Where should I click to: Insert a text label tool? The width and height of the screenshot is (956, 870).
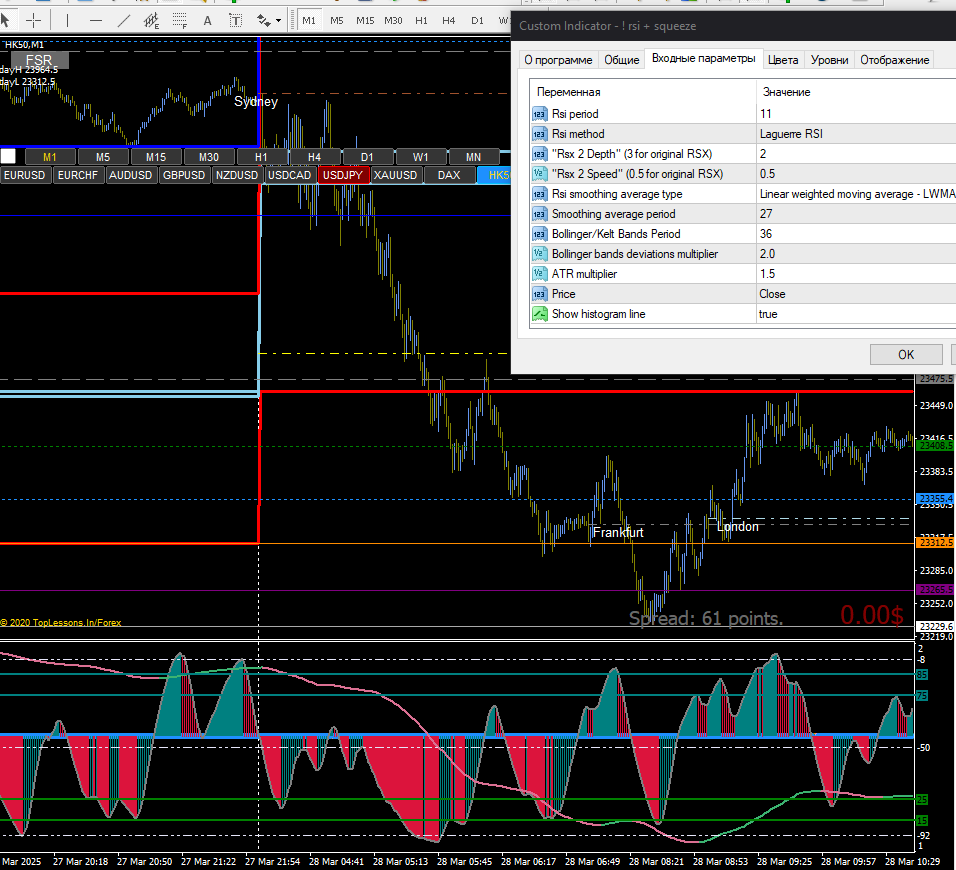(x=235, y=20)
